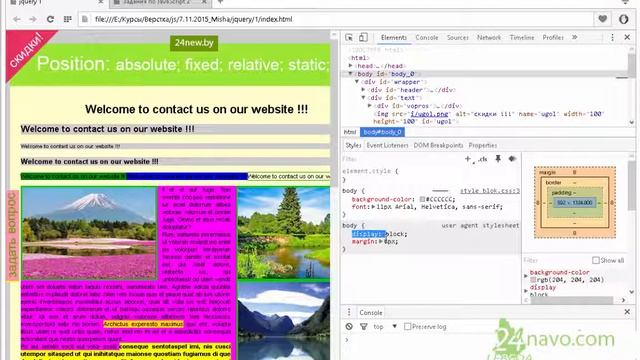
Task: Click the rgb(204, 204, 204) computed swatch
Action: pyautogui.click(x=533, y=280)
